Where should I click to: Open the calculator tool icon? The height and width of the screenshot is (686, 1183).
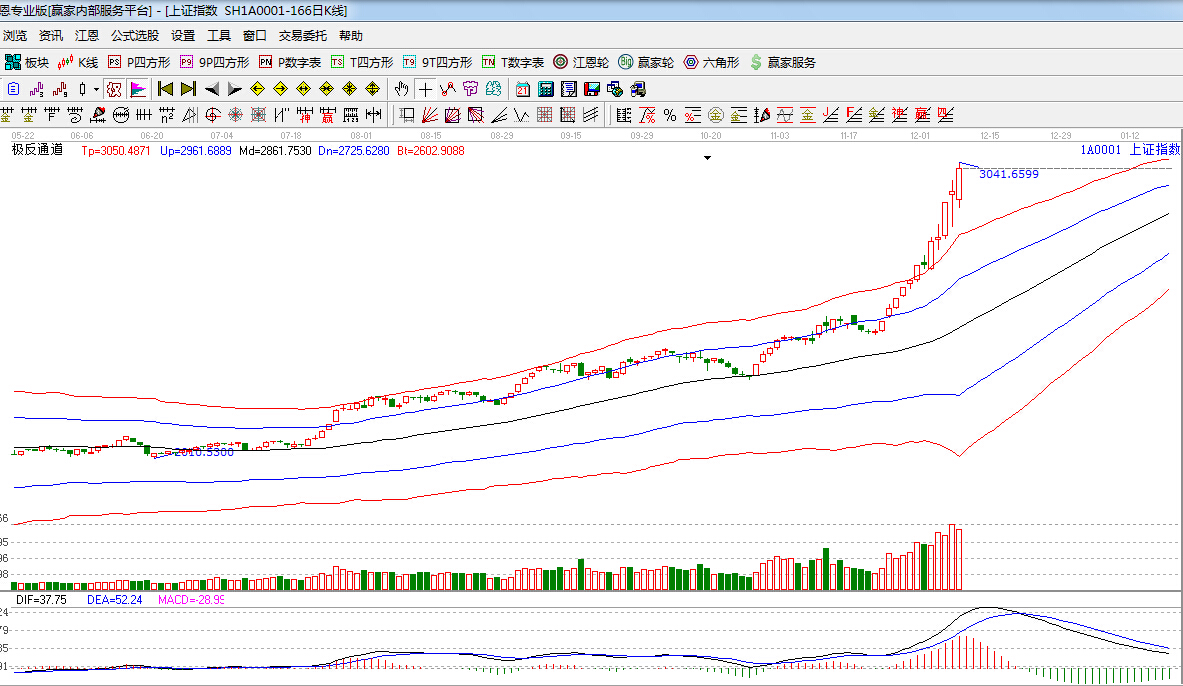pos(545,89)
